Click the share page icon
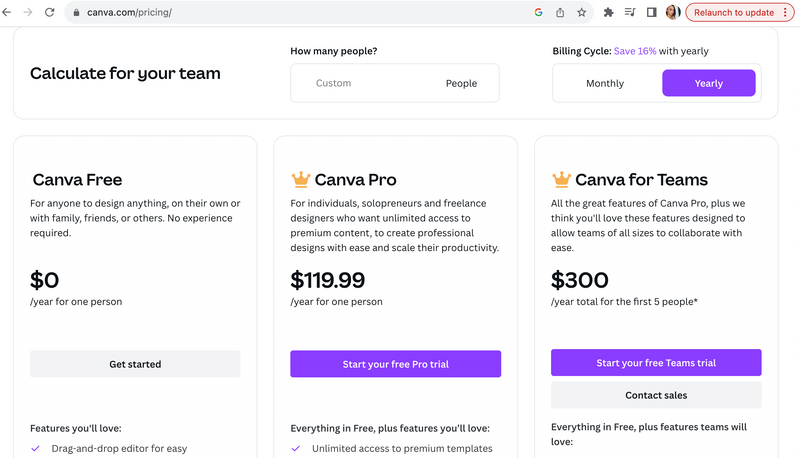This screenshot has height=458, width=800. click(x=560, y=12)
